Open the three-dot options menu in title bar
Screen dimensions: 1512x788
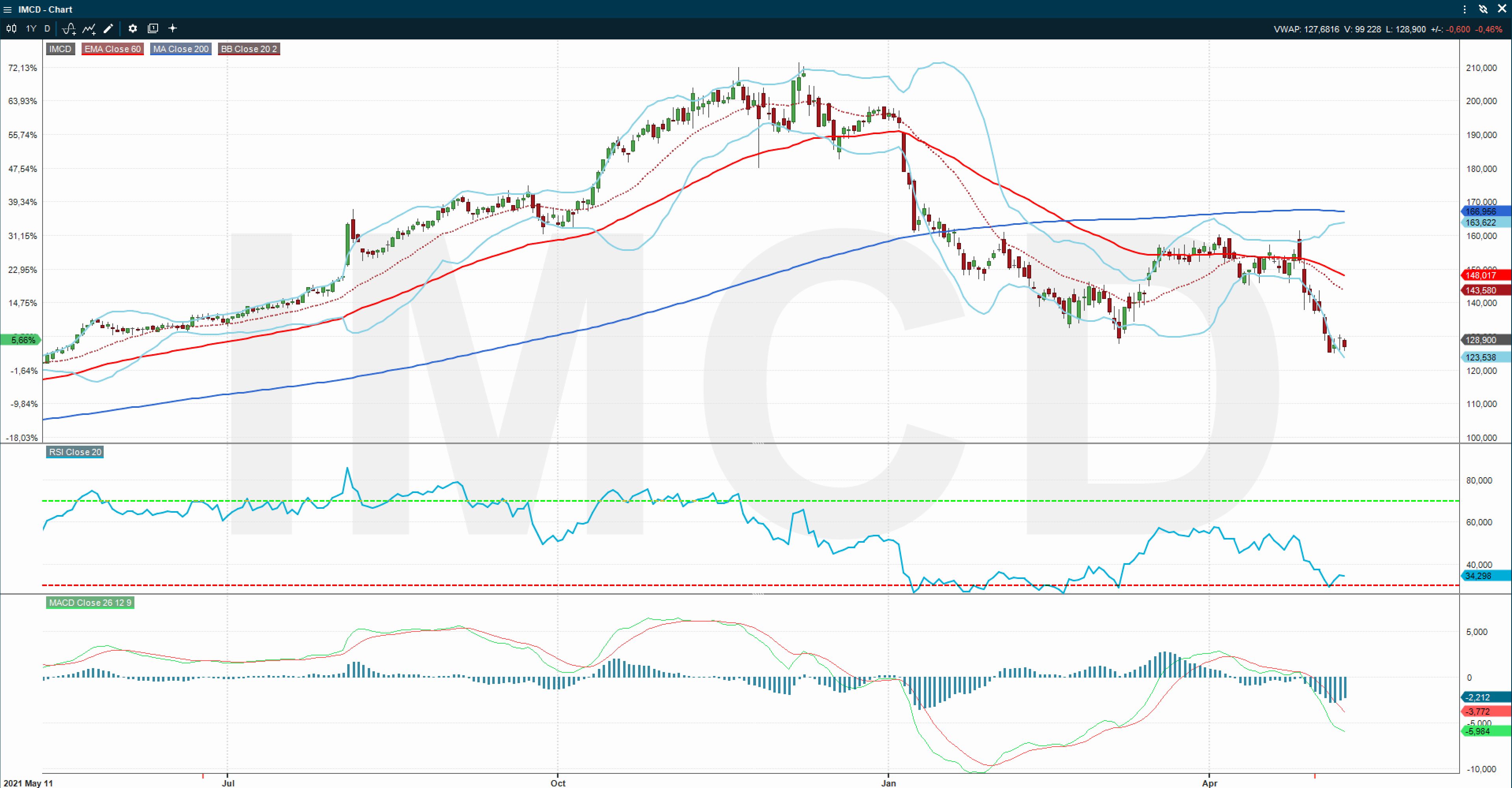coord(1465,9)
